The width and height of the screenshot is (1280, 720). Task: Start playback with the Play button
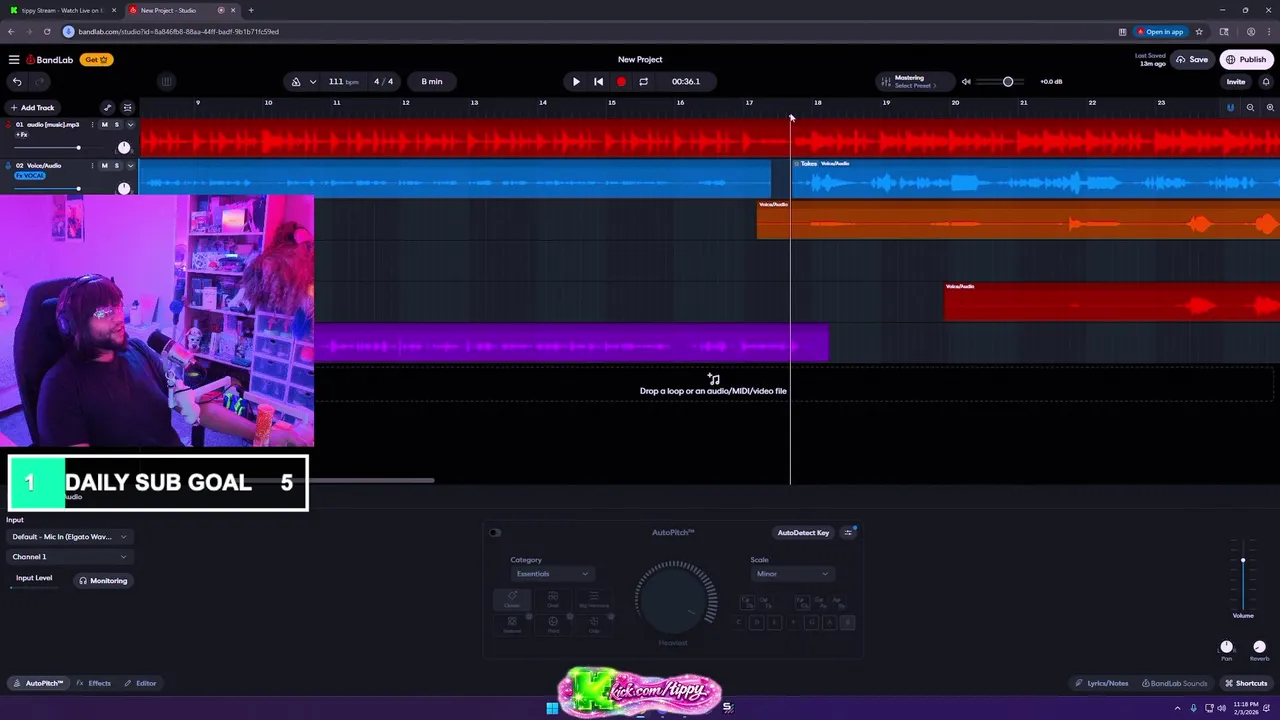pyautogui.click(x=576, y=81)
